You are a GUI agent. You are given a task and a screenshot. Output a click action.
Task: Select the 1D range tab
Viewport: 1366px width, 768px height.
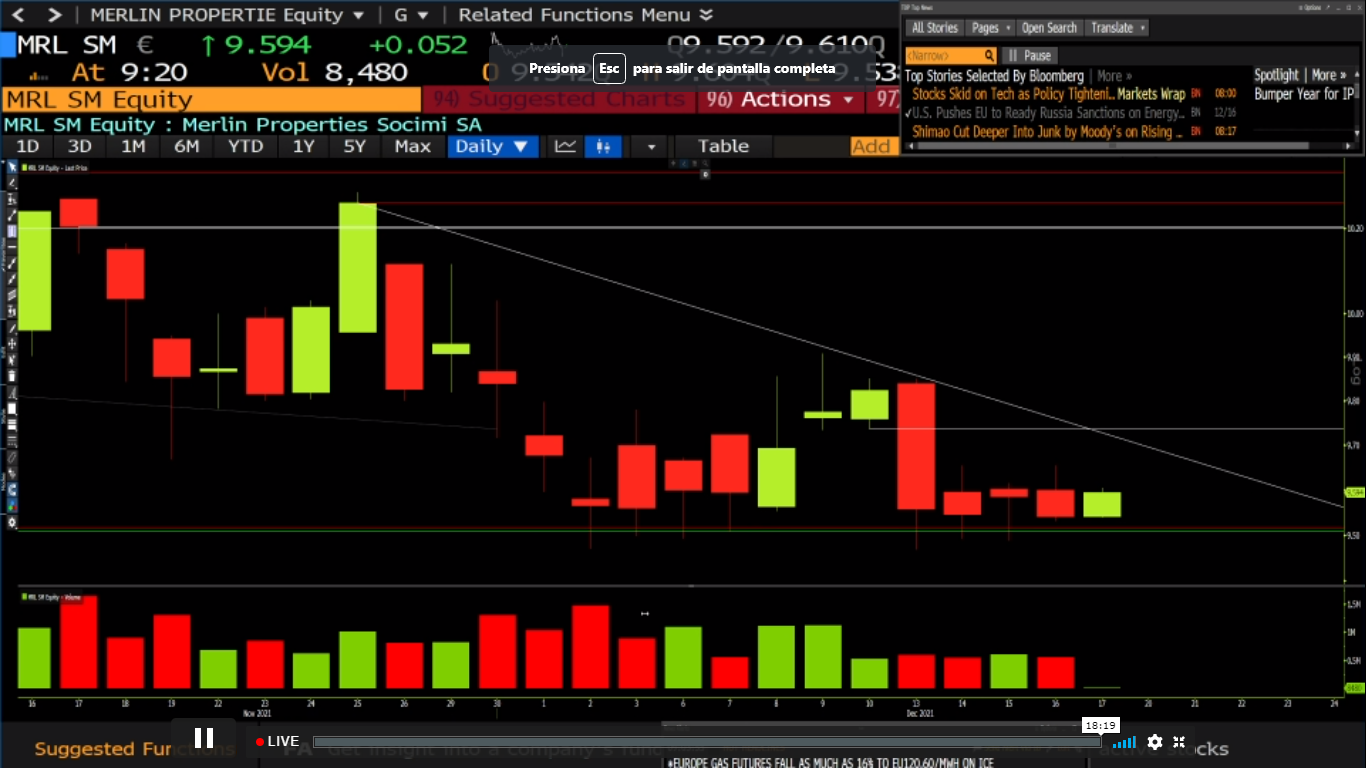(27, 146)
